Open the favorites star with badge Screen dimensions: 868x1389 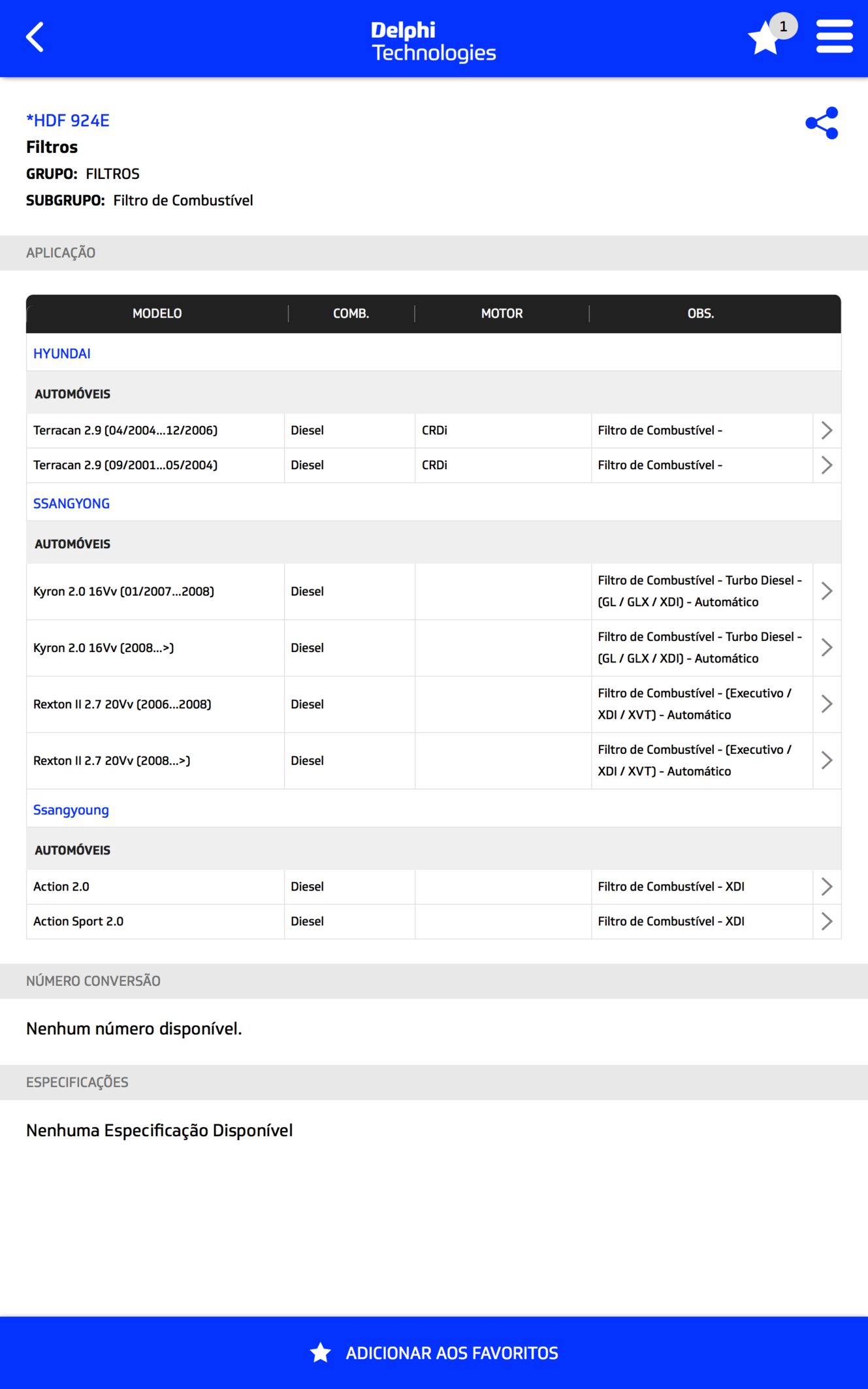pos(771,35)
